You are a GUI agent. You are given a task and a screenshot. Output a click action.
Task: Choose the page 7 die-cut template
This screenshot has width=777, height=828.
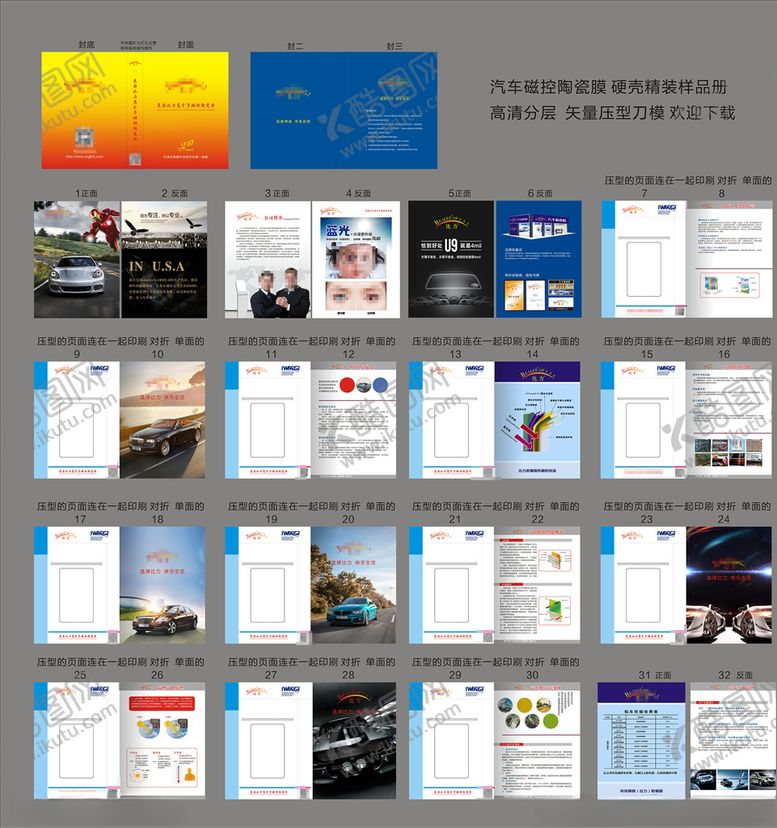(x=643, y=259)
